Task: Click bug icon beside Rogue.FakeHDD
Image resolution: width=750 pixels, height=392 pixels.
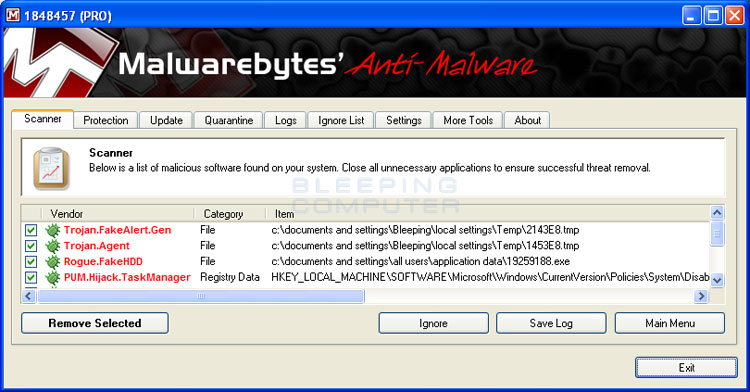Action: pyautogui.click(x=52, y=262)
